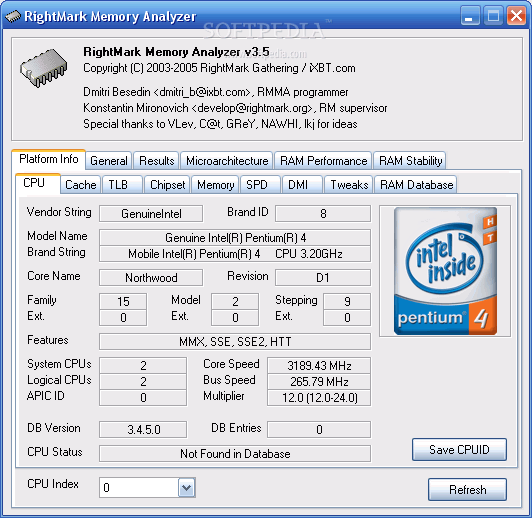Switch to the Cache sub-tab
Image resolution: width=532 pixels, height=518 pixels.
[x=81, y=185]
